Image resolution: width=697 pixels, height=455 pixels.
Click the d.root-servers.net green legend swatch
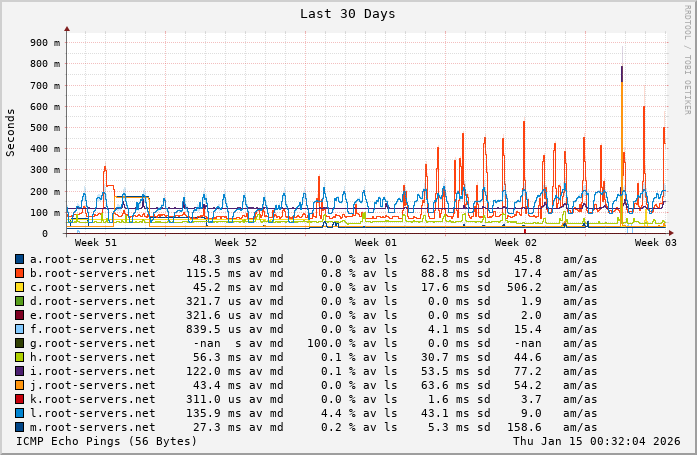pyautogui.click(x=19, y=301)
